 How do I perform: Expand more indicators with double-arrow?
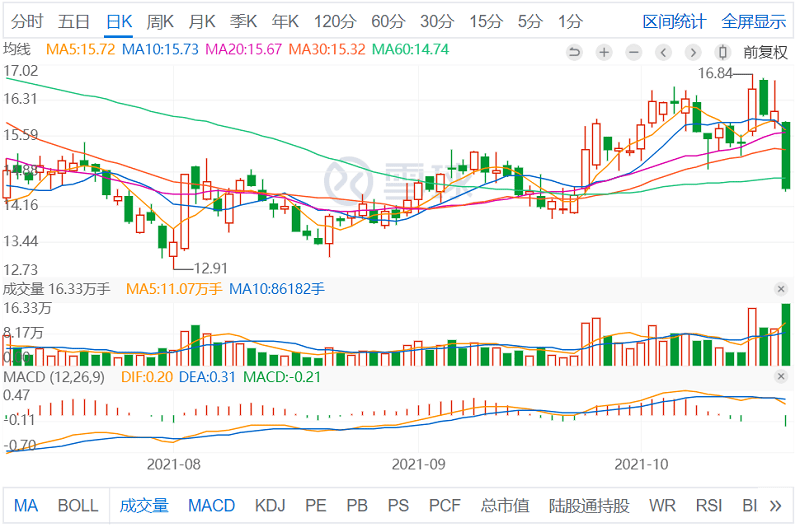776,506
